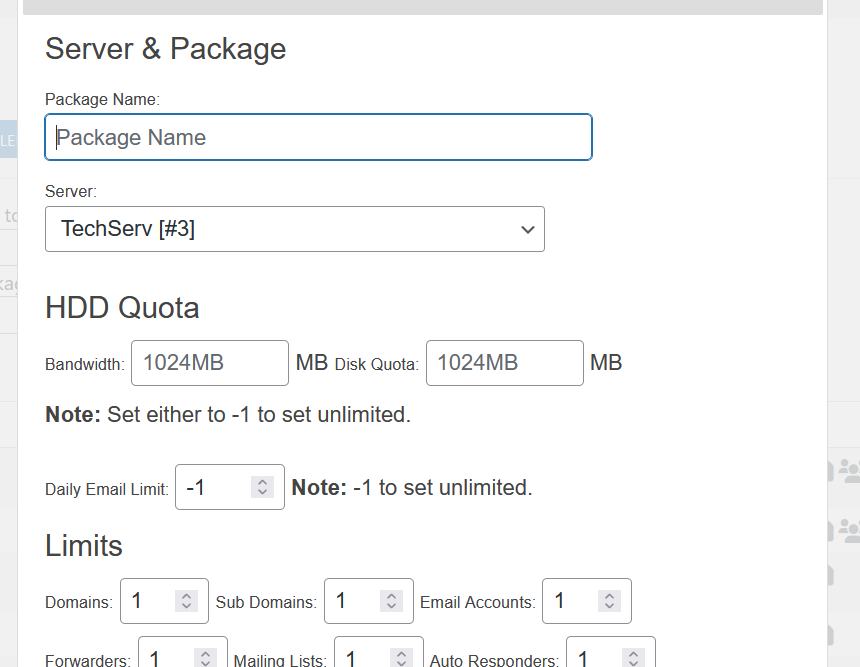Adjust Forwarders using its spinner arrows
The height and width of the screenshot is (667, 860).
pos(205,657)
